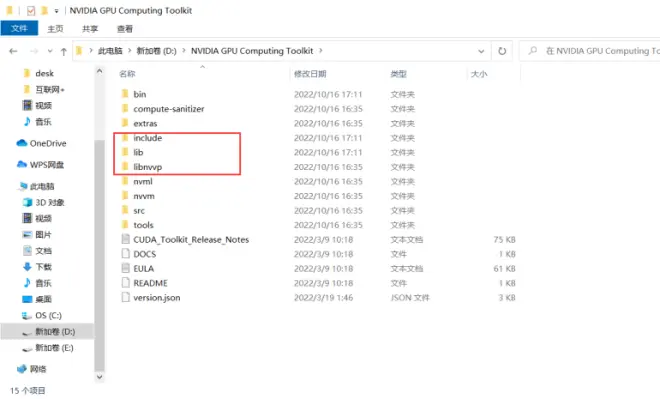660x399 pixels.
Task: Switch to the 主页 ribbon tab
Action: point(55,29)
